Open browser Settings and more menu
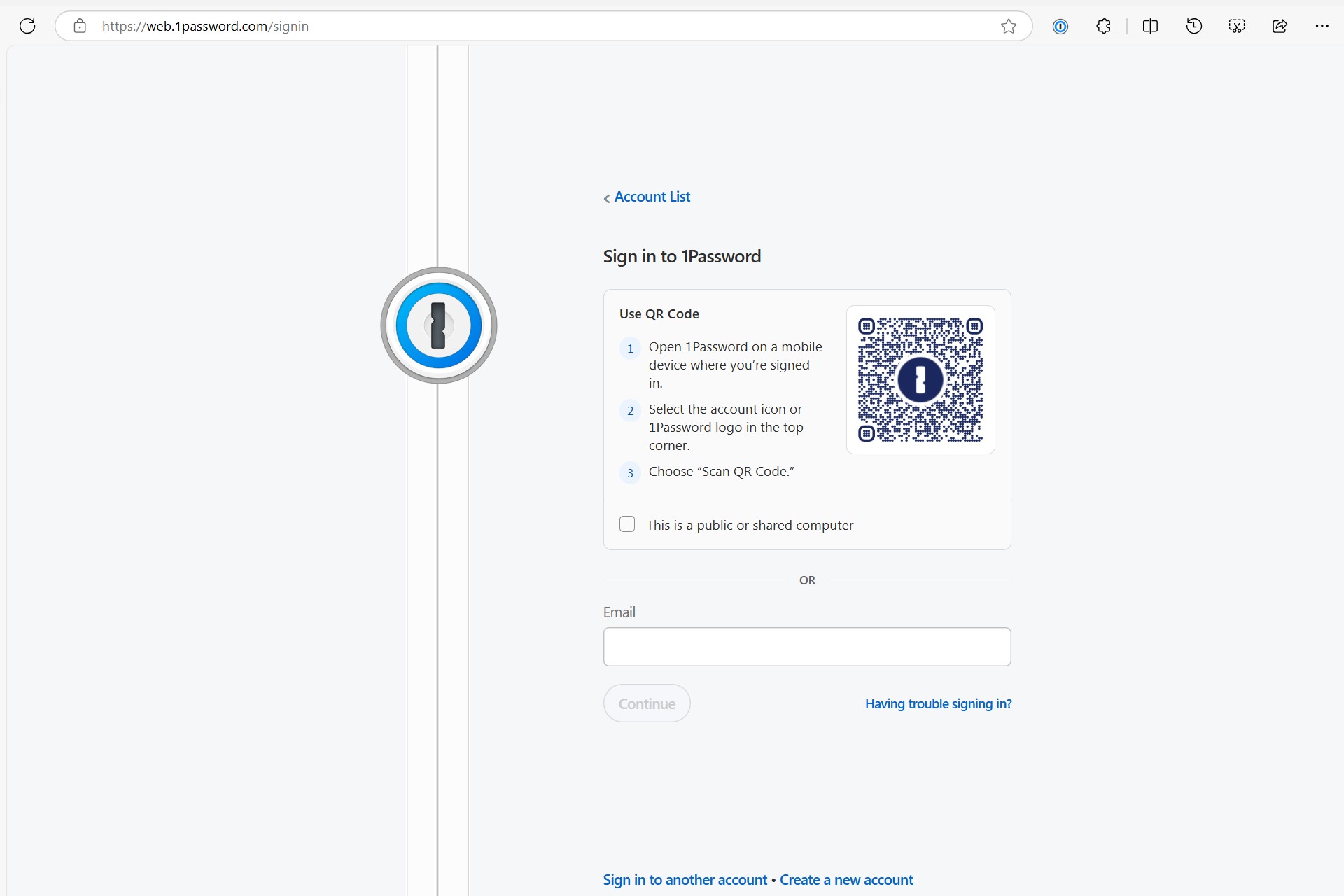 pos(1322,26)
